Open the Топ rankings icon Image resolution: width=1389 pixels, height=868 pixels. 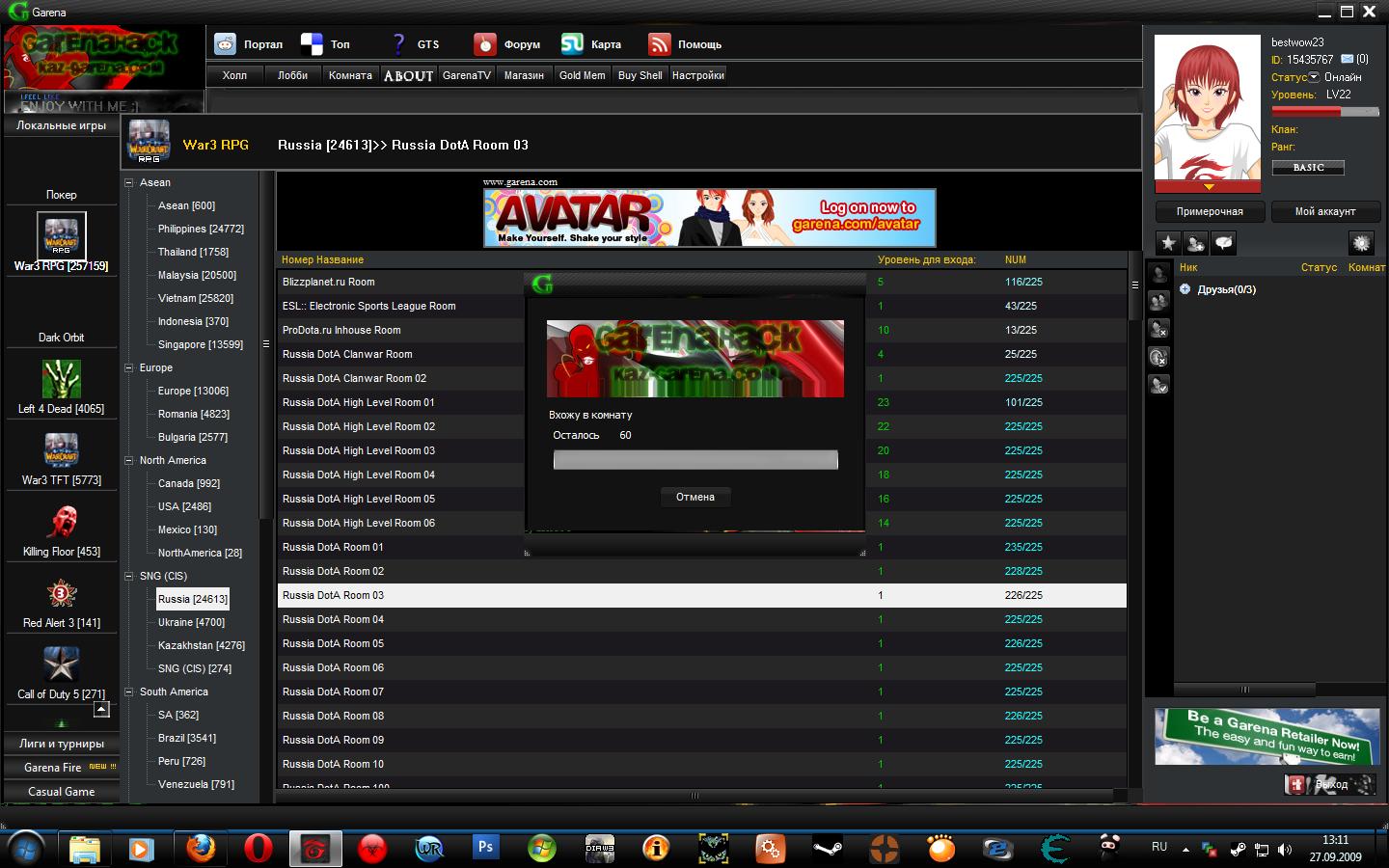click(312, 43)
